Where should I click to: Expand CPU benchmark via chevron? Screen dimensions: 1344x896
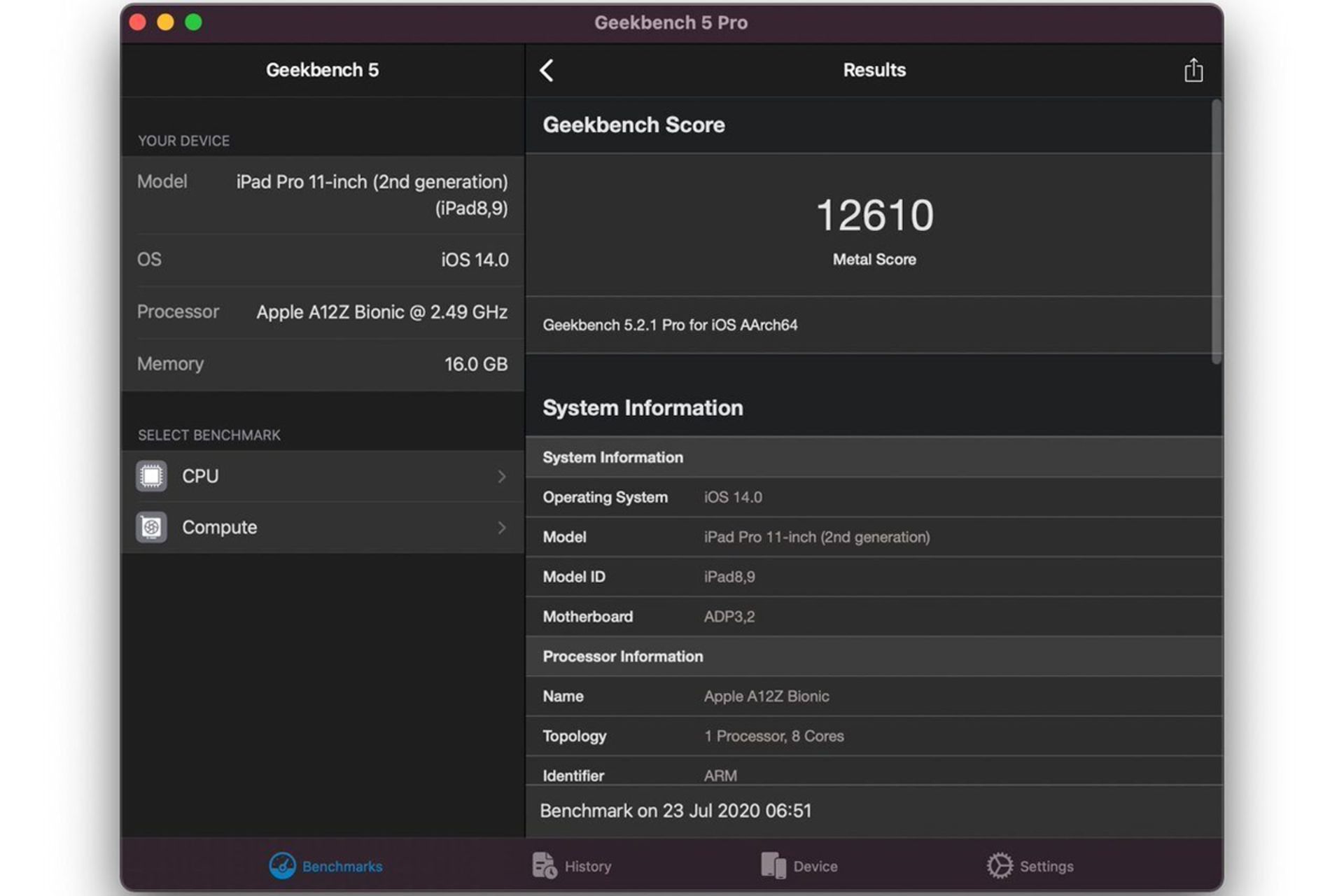[502, 476]
